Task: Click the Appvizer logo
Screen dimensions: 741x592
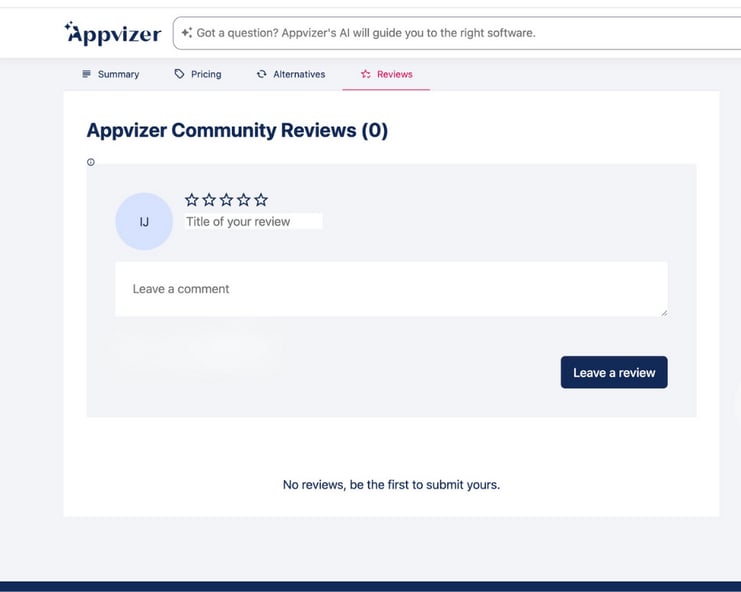Action: point(112,33)
